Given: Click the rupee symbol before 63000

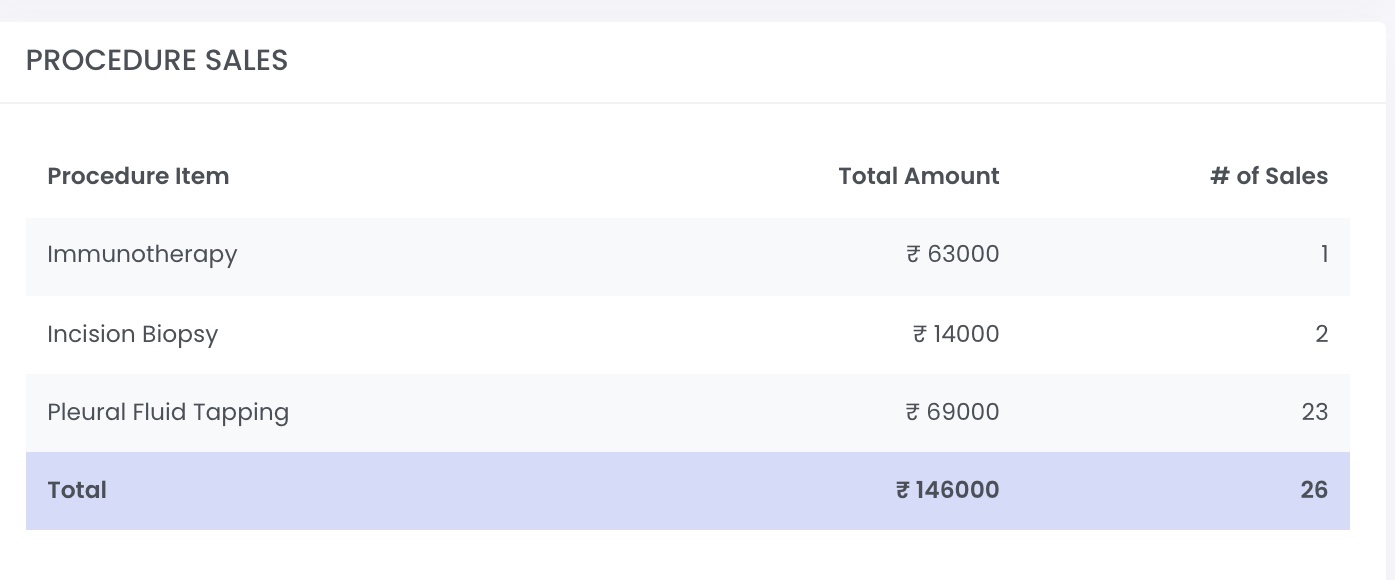Looking at the screenshot, I should coord(913,254).
